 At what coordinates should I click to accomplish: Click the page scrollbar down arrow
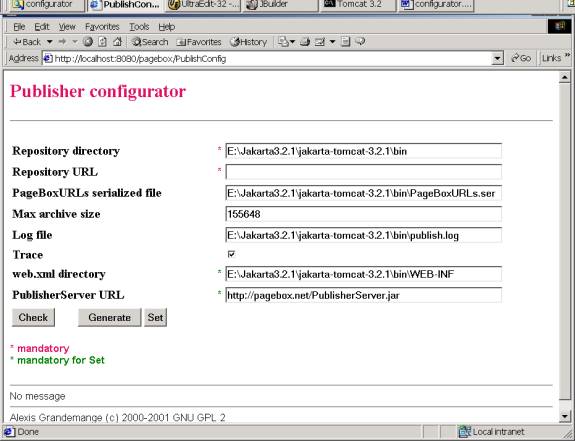click(x=564, y=416)
